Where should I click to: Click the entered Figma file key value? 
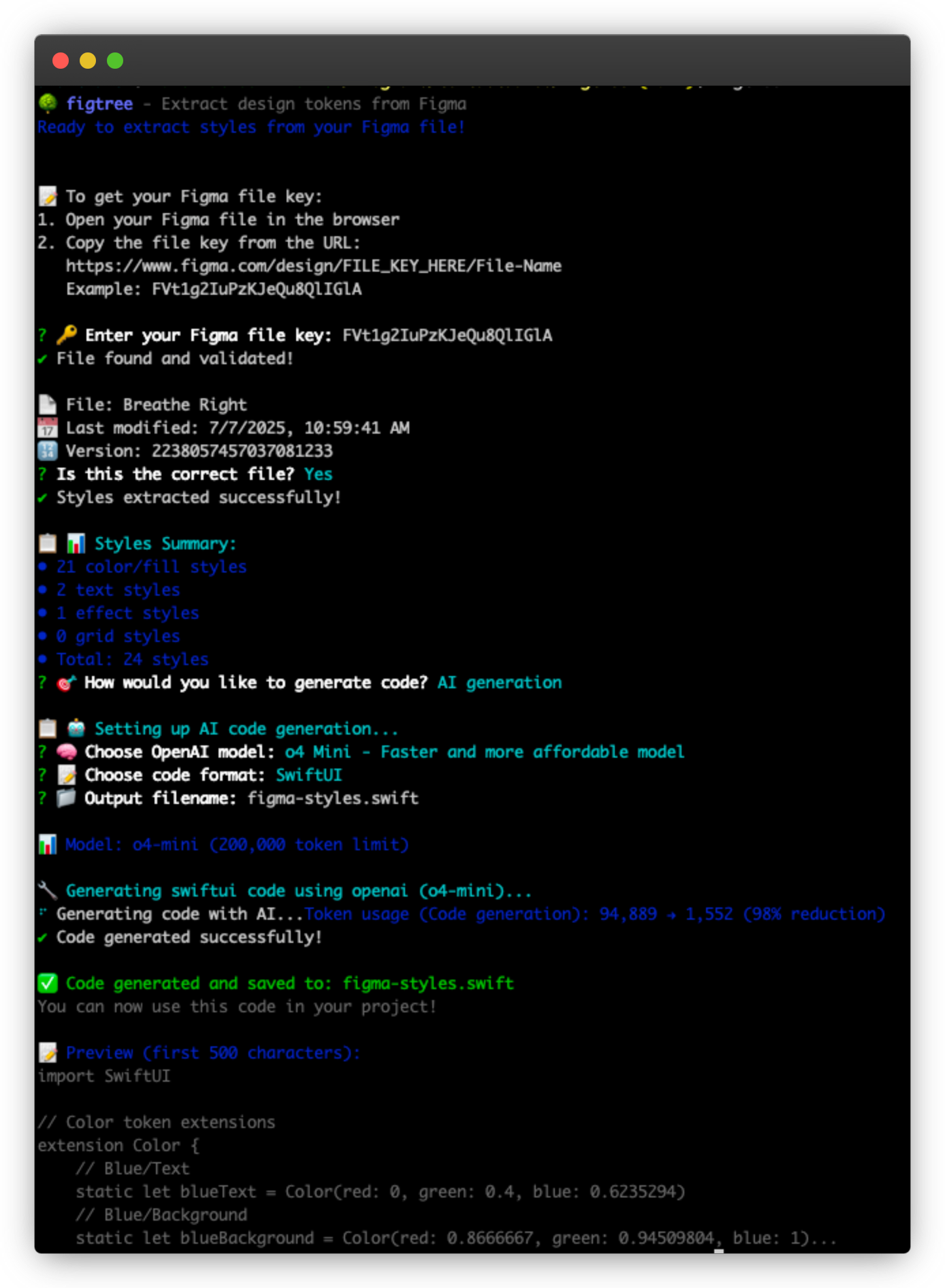[x=447, y=335]
